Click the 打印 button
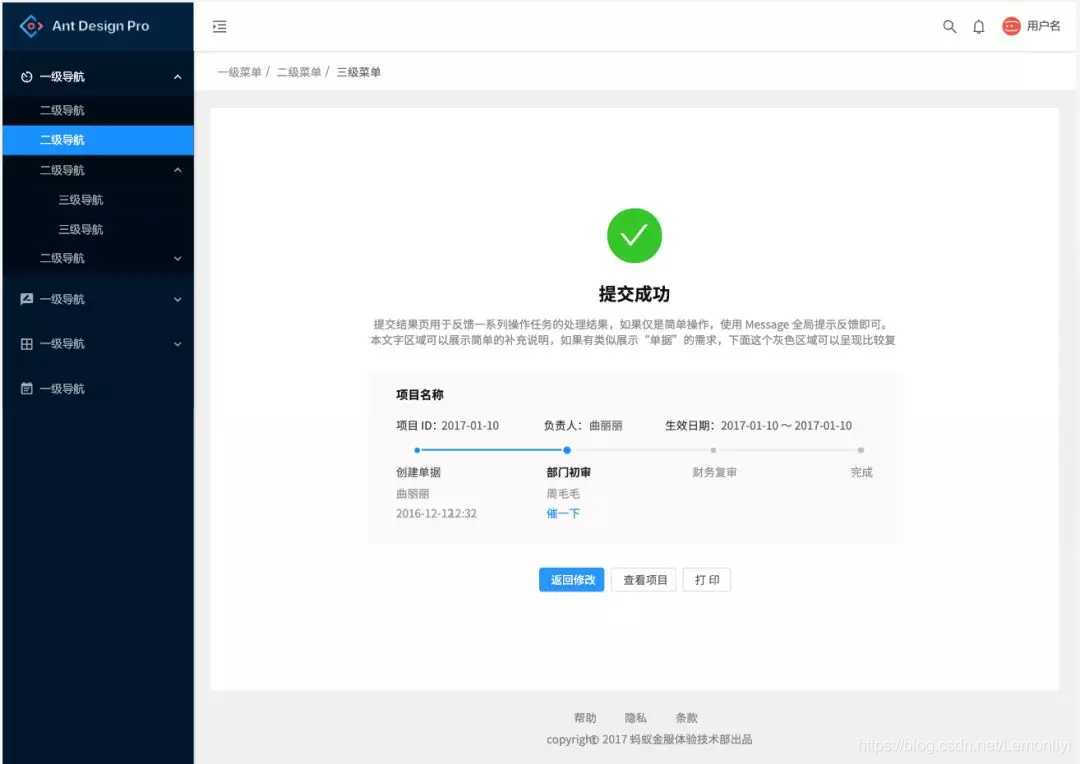 [707, 579]
